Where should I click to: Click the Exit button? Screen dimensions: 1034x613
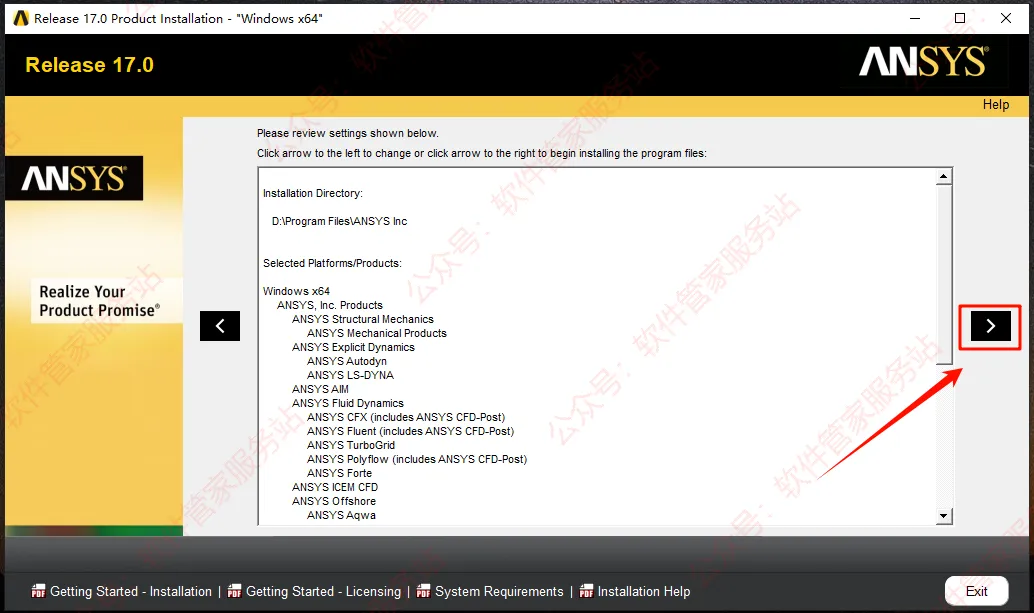click(x=977, y=591)
